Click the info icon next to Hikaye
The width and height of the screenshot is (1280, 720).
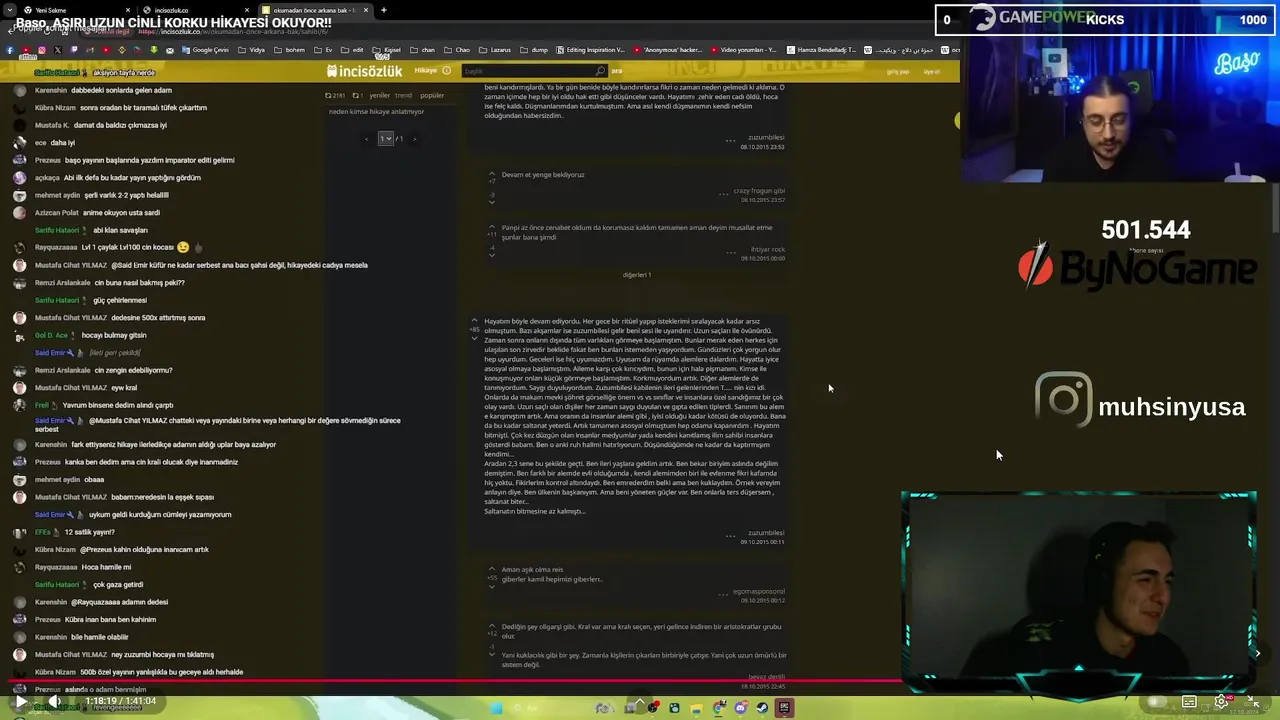pyautogui.click(x=446, y=71)
